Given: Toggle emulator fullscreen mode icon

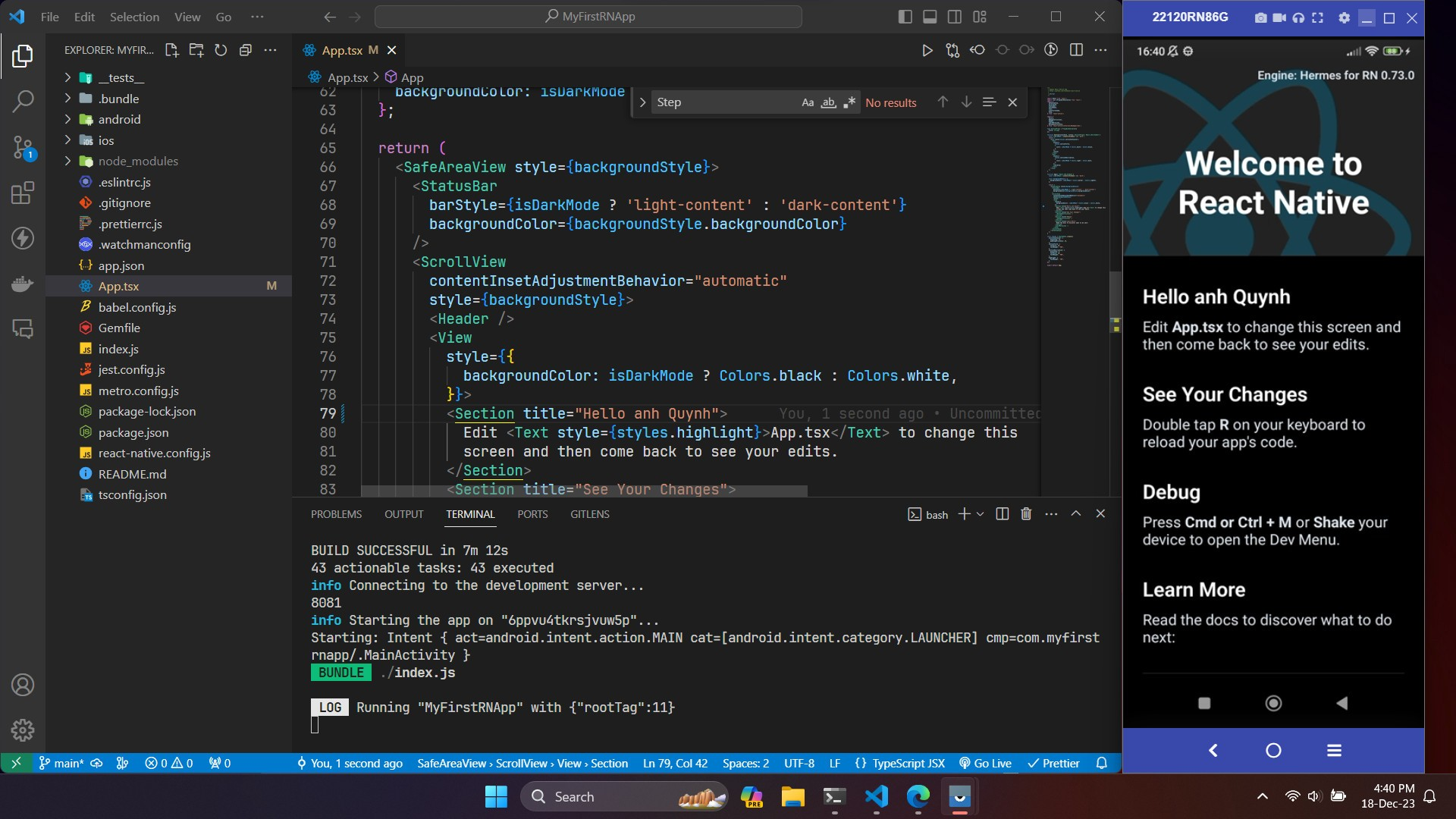Looking at the screenshot, I should point(1317,17).
